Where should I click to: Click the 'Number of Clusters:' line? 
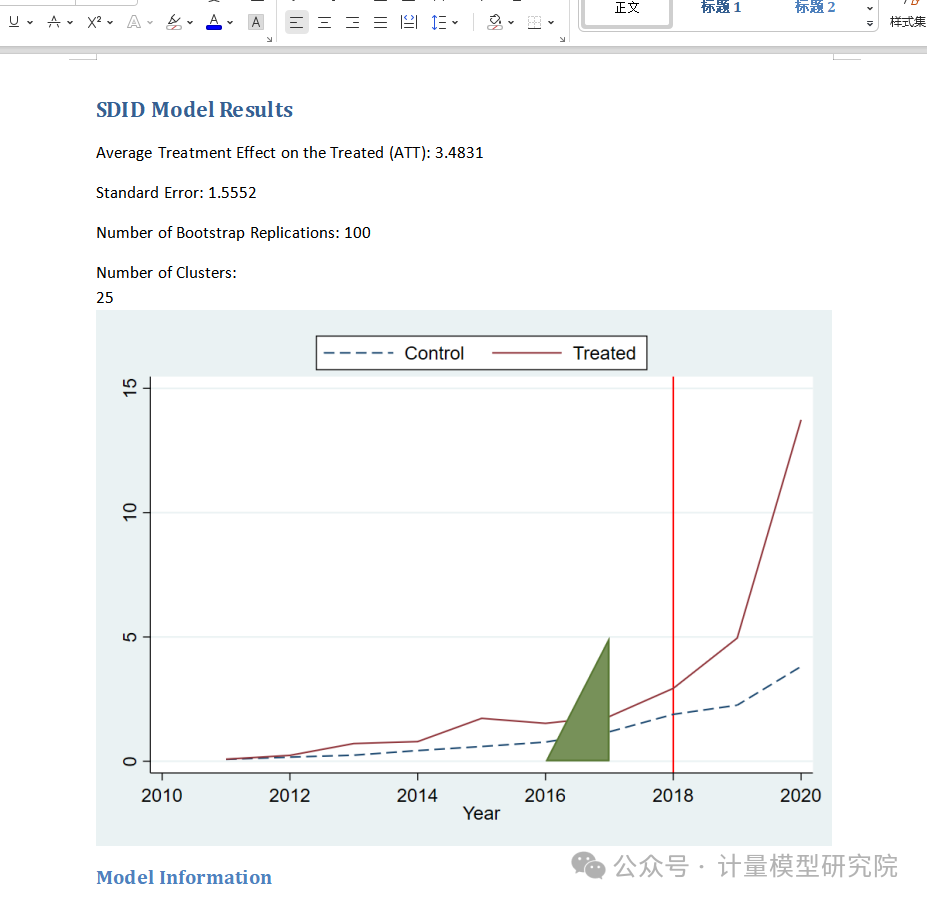coord(166,273)
